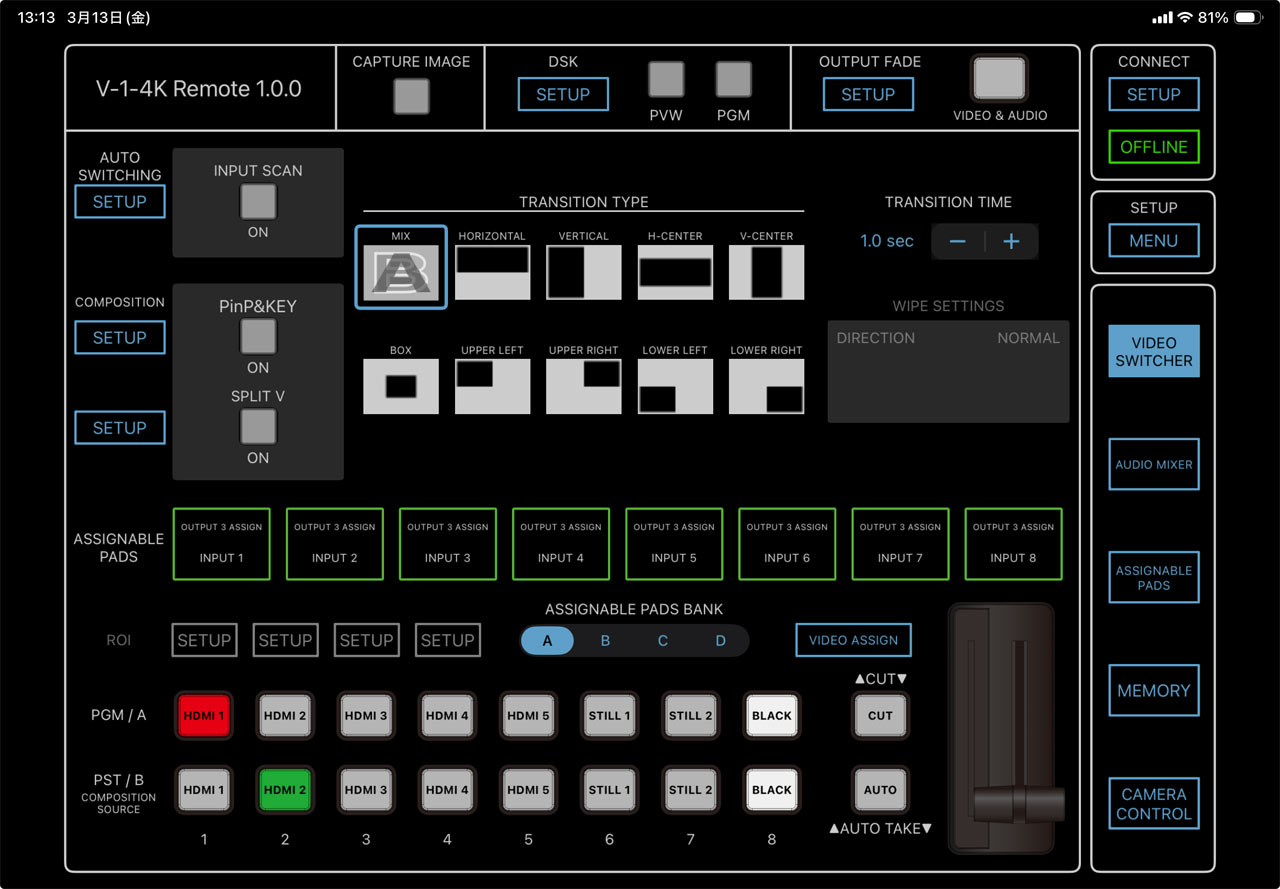
Task: Select the VERTICAL wipe transition
Action: (x=583, y=268)
